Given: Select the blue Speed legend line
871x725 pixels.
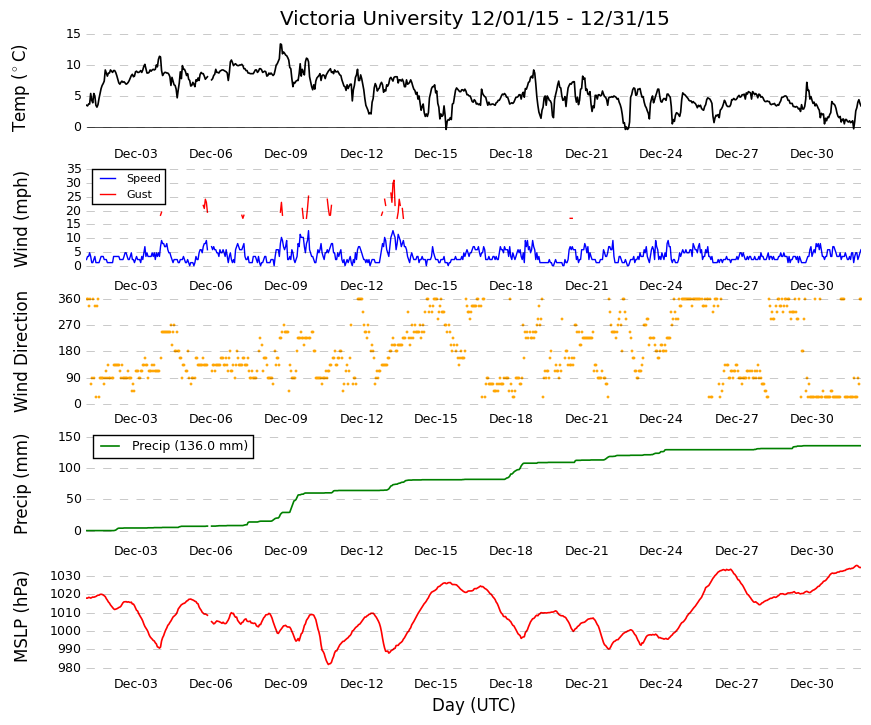Looking at the screenshot, I should (x=107, y=178).
